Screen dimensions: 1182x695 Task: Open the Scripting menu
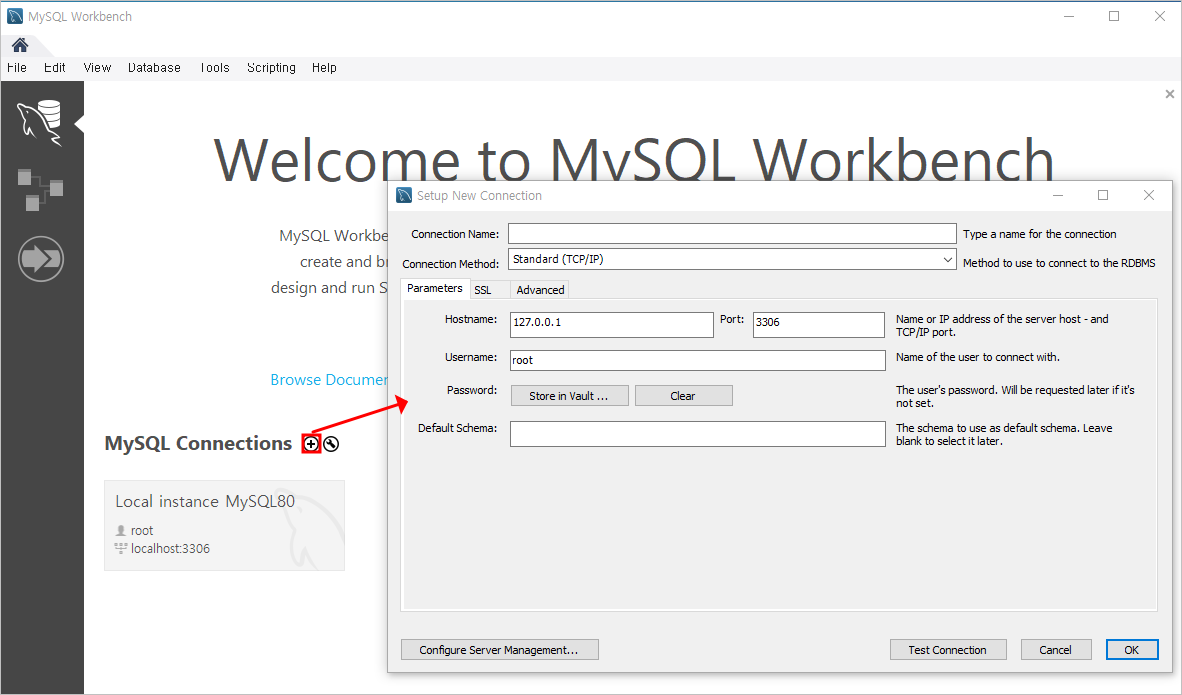click(x=271, y=68)
